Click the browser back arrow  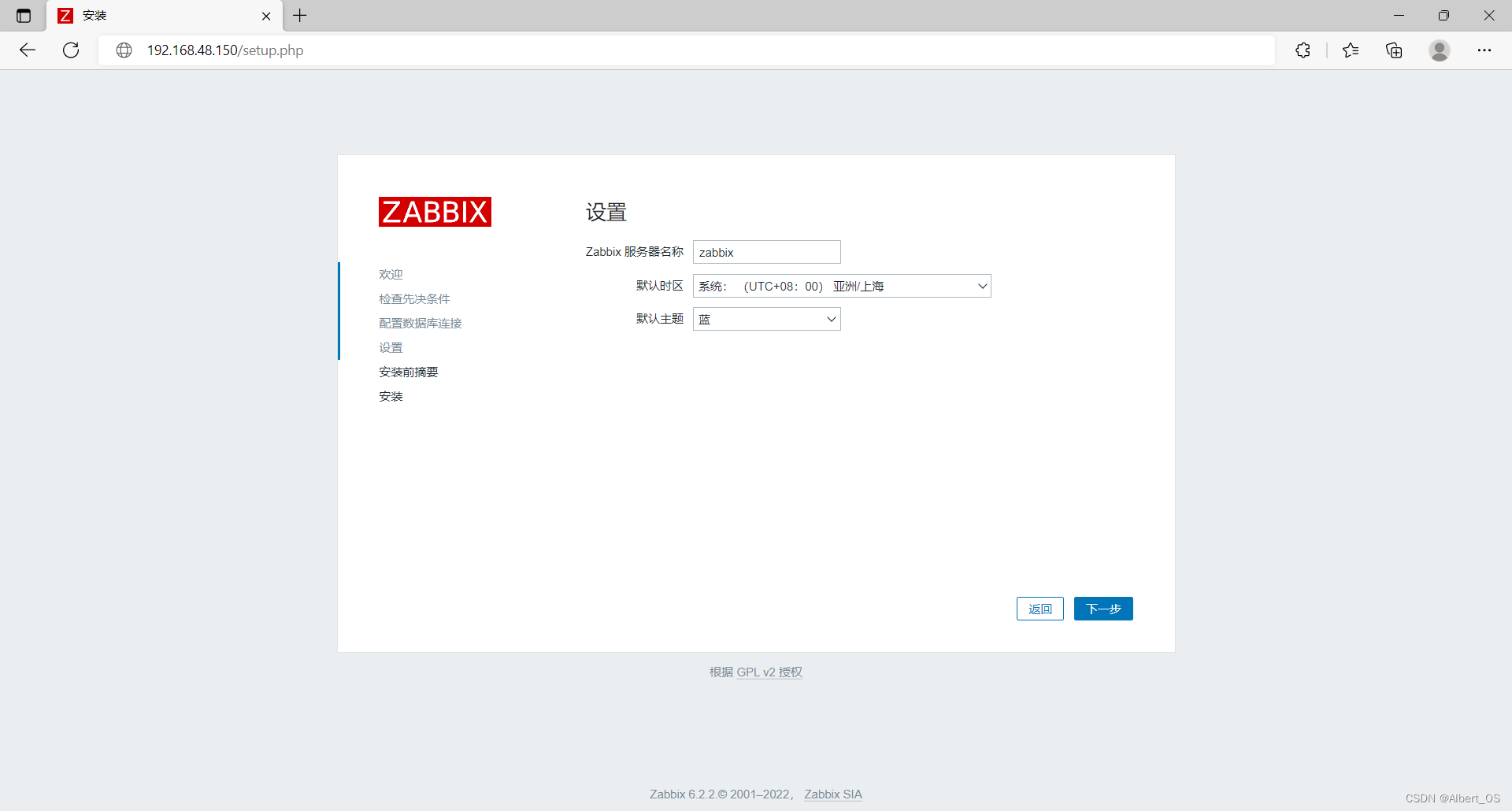(x=28, y=50)
